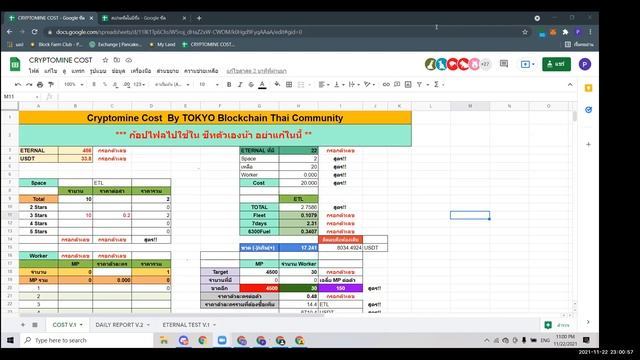Star the CRYPTOMINE COST document
The image size is (640, 360).
[105, 60]
